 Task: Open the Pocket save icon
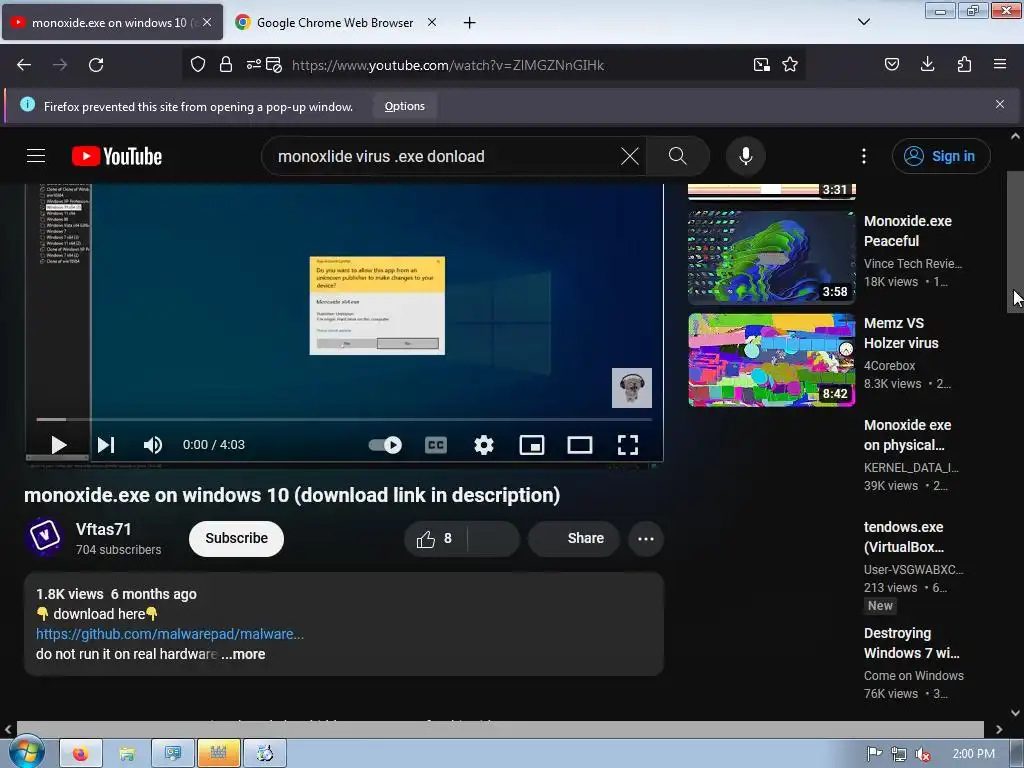[x=891, y=64]
